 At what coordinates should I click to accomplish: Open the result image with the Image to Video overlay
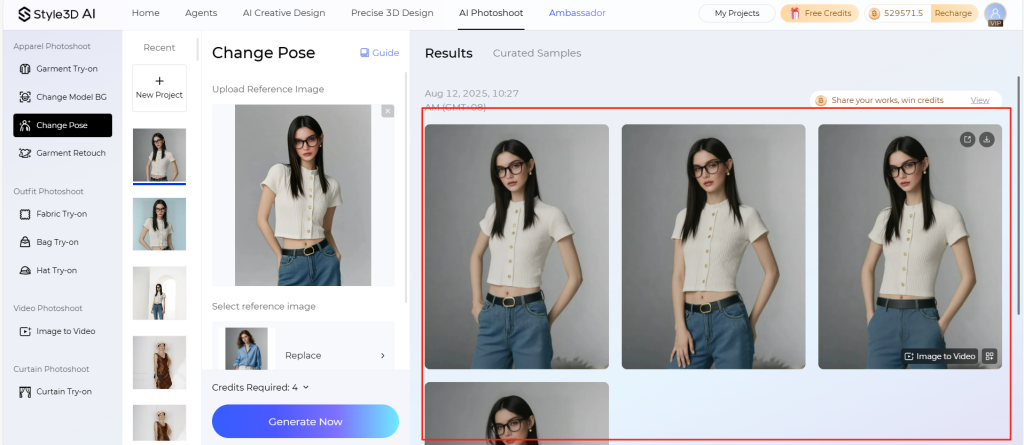coord(910,246)
